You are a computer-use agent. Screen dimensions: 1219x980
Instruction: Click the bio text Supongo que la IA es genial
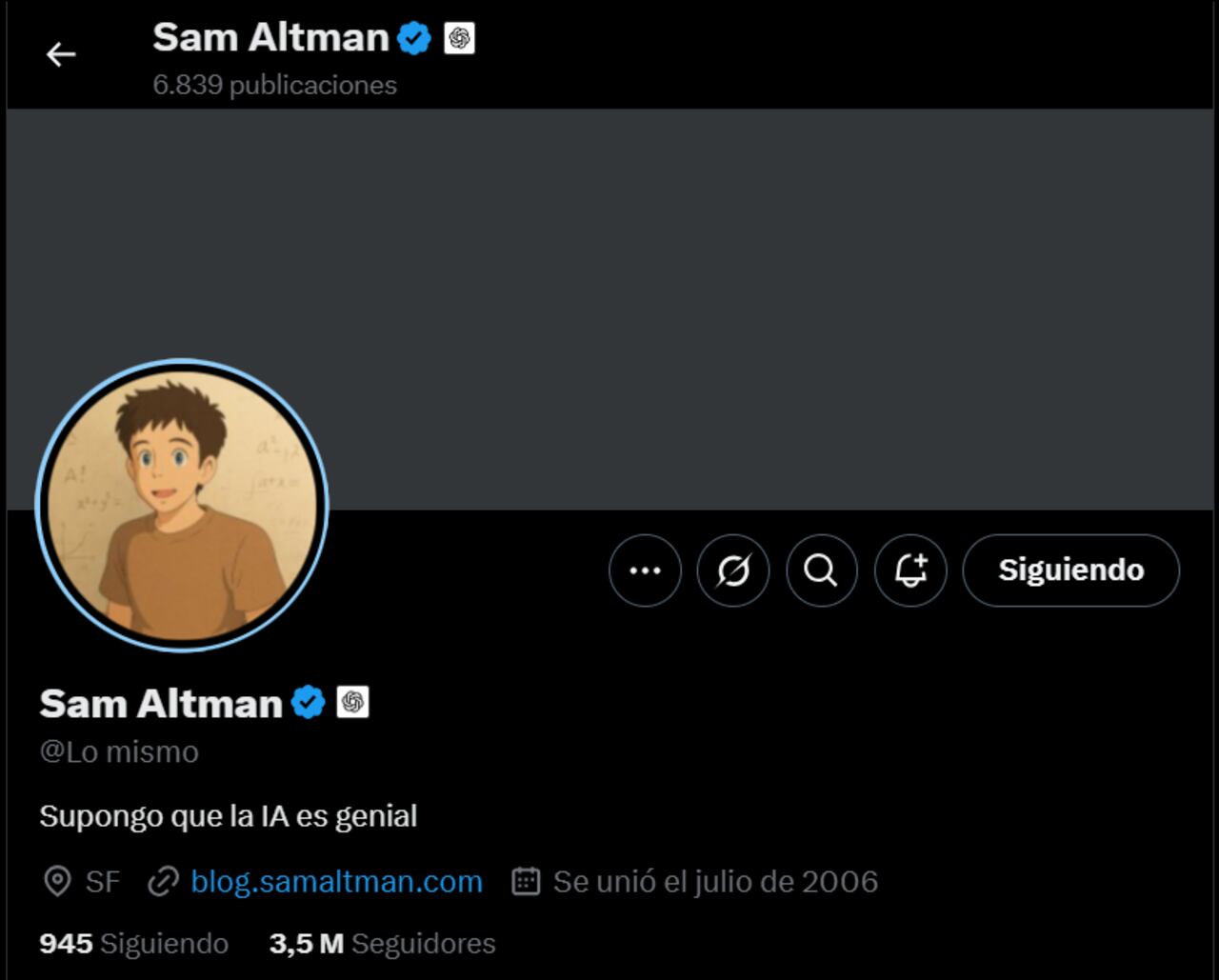pos(228,815)
